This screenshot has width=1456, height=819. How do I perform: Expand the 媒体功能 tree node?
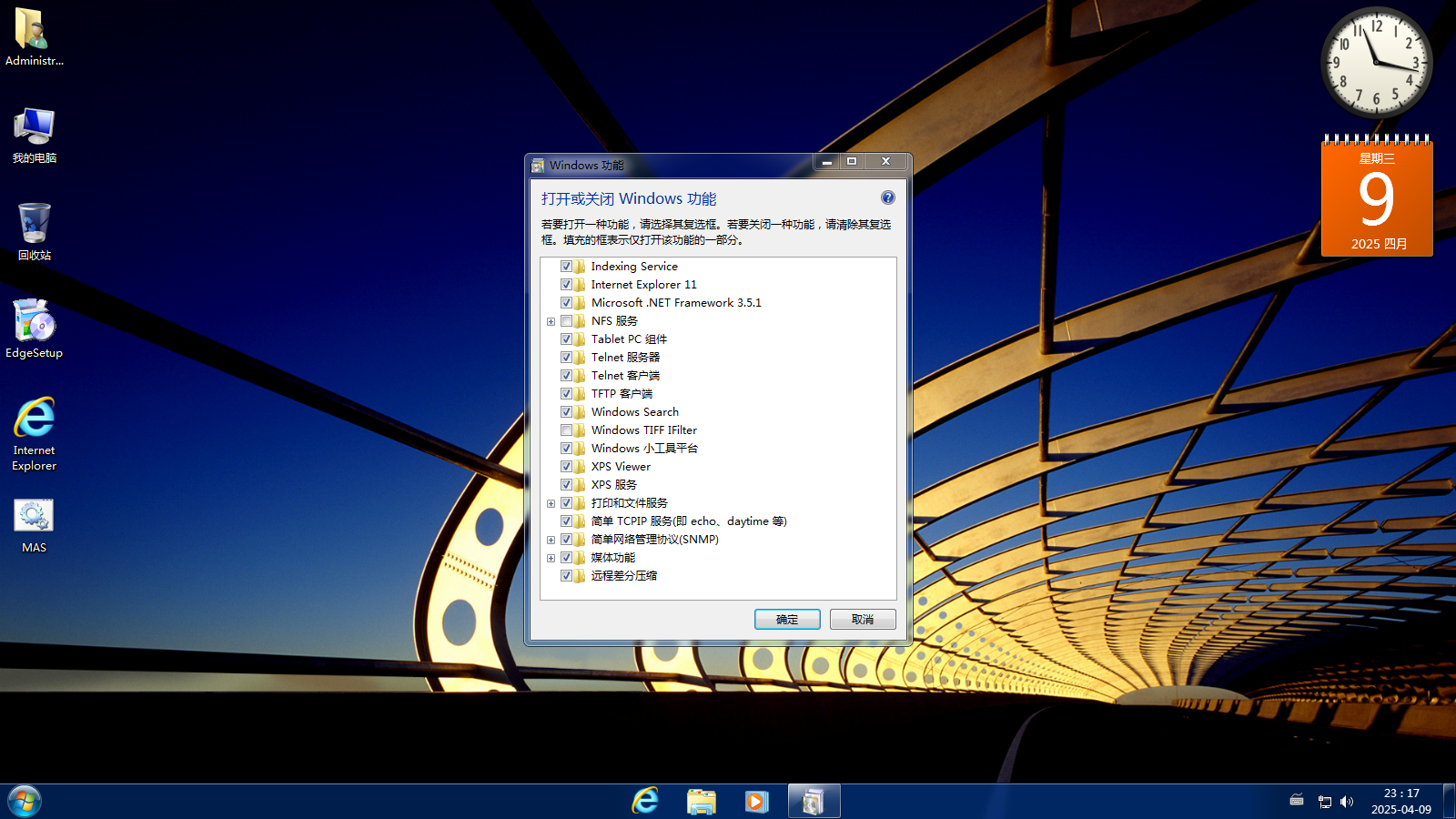[x=551, y=558]
